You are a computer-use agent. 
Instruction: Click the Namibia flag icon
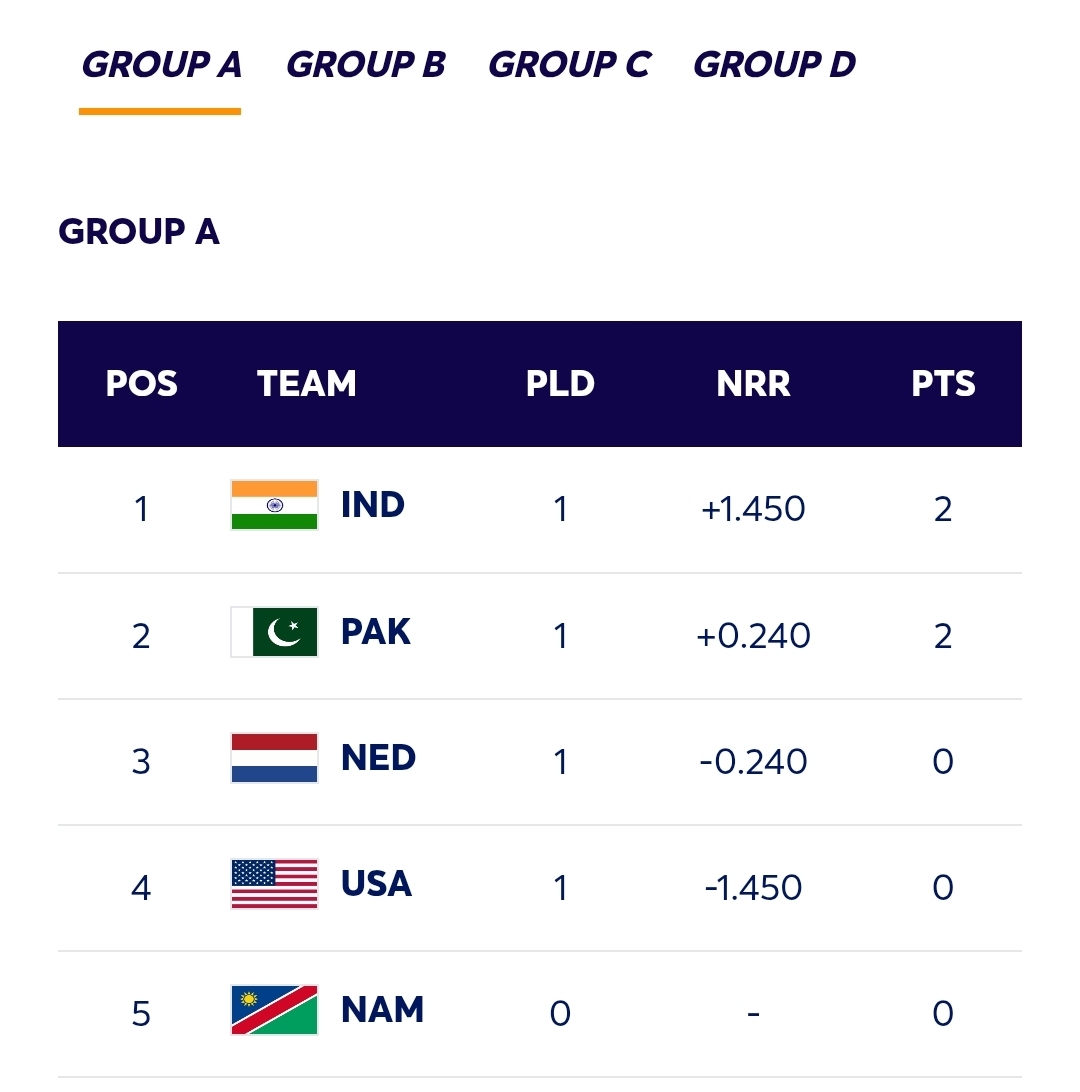tap(274, 1010)
